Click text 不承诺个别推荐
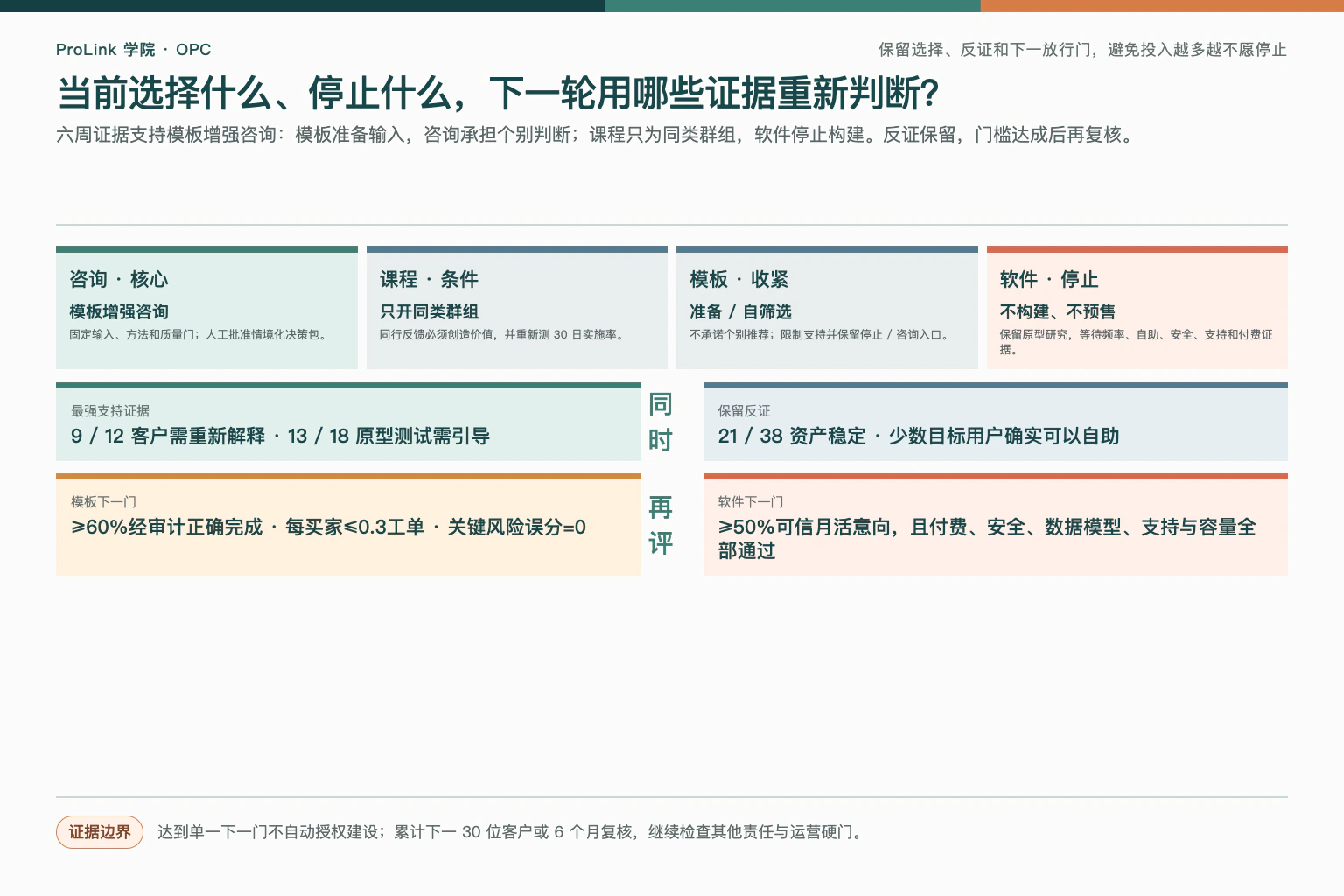The height and width of the screenshot is (896, 1344). pos(821,334)
